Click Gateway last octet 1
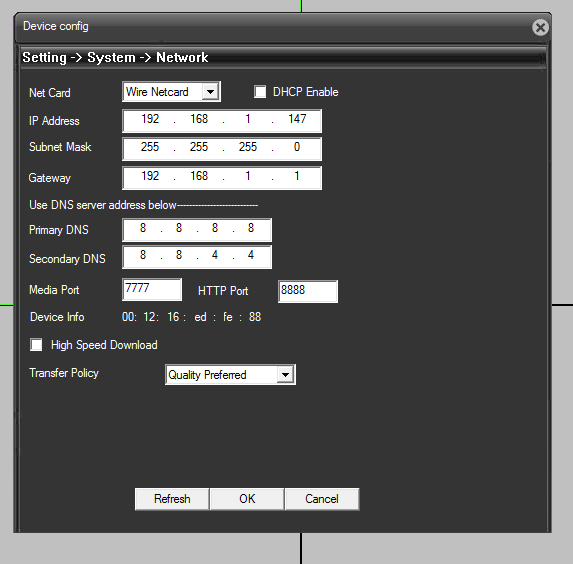This screenshot has height=564, width=573. point(297,176)
